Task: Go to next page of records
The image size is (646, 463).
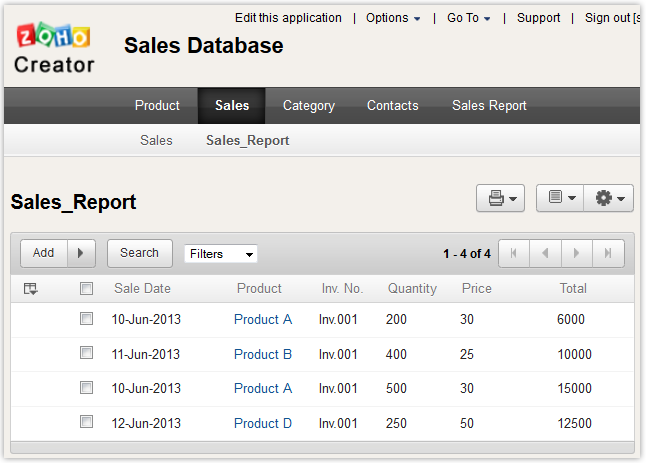Action: [x=577, y=254]
